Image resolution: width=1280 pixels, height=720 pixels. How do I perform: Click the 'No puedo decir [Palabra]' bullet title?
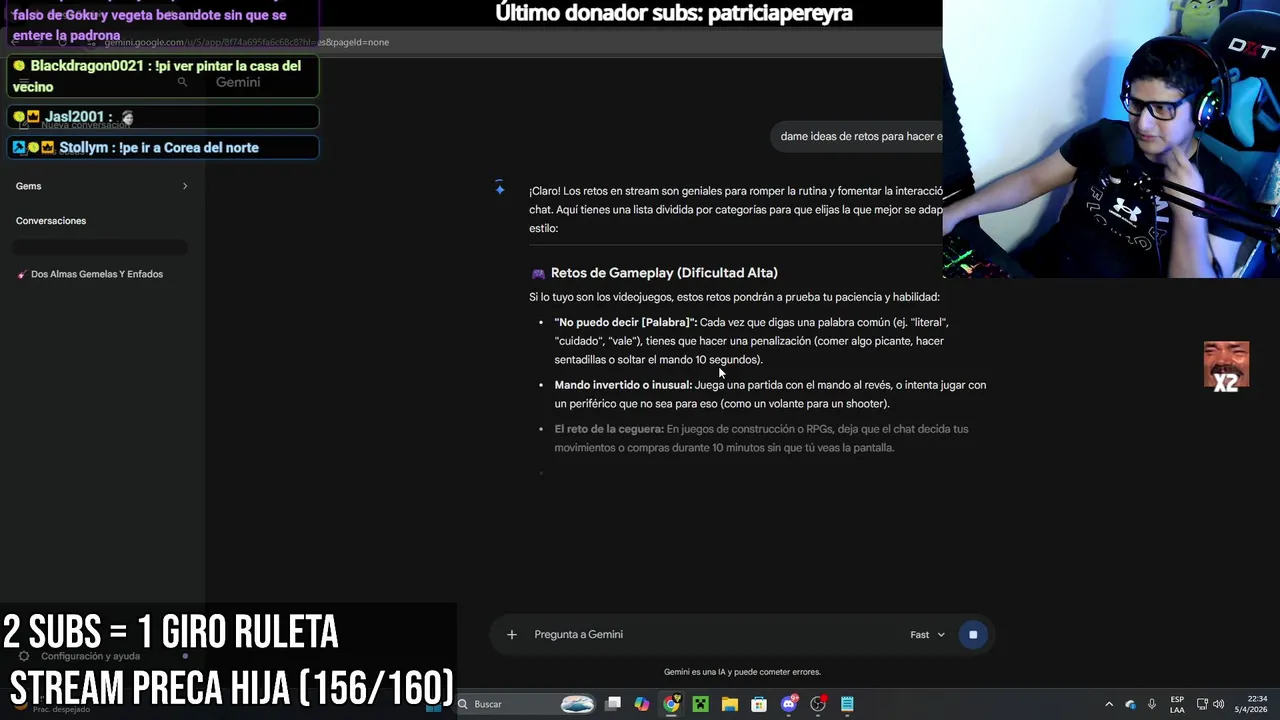[626, 322]
